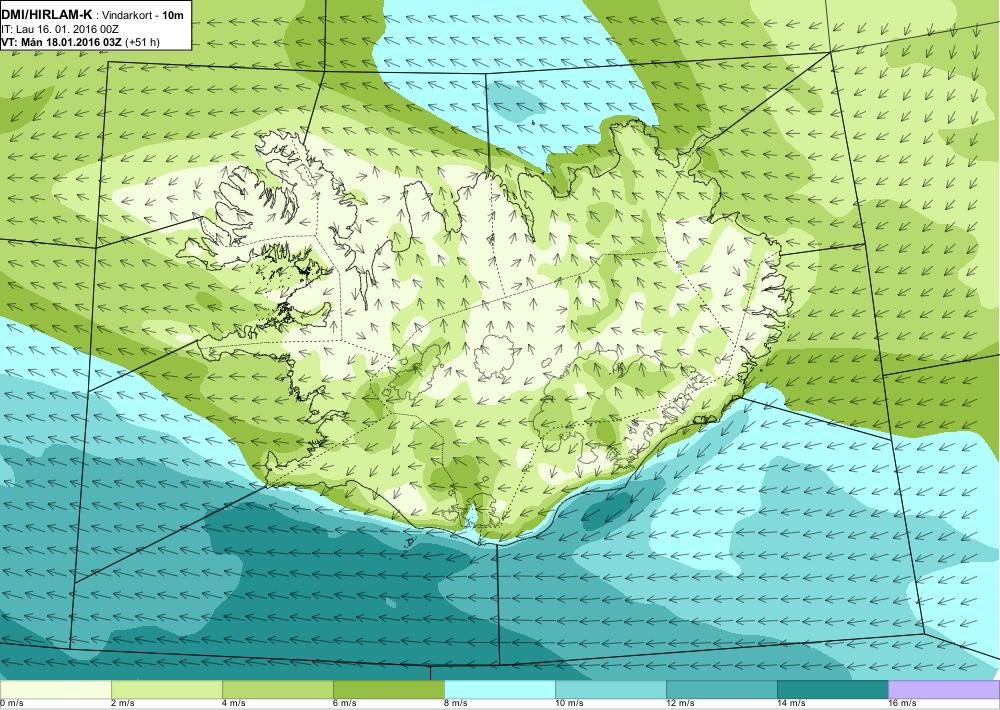Click the 8–10 m/s light cyan legend swatch
Viewport: 1000px width, 710px height.
[x=500, y=690]
